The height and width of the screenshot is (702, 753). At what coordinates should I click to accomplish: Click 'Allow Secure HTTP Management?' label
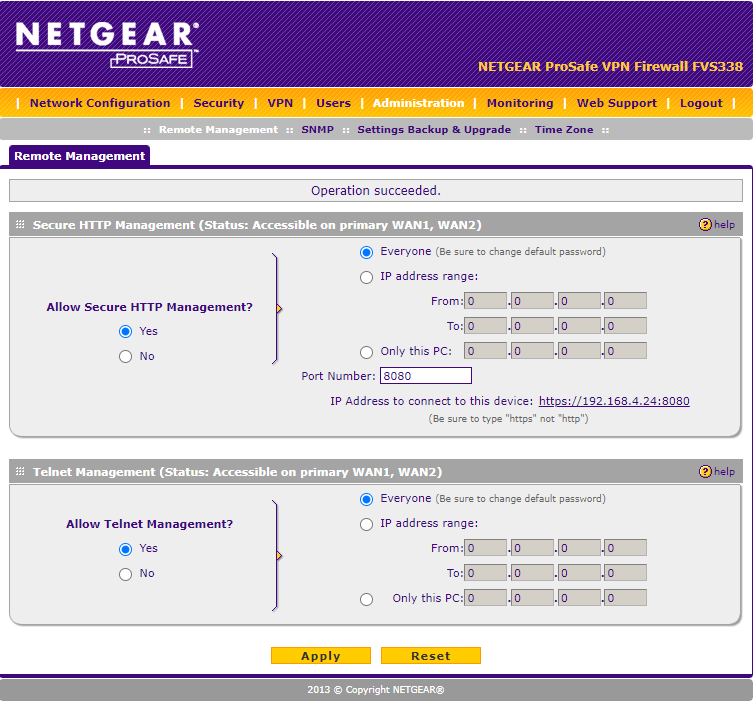149,307
